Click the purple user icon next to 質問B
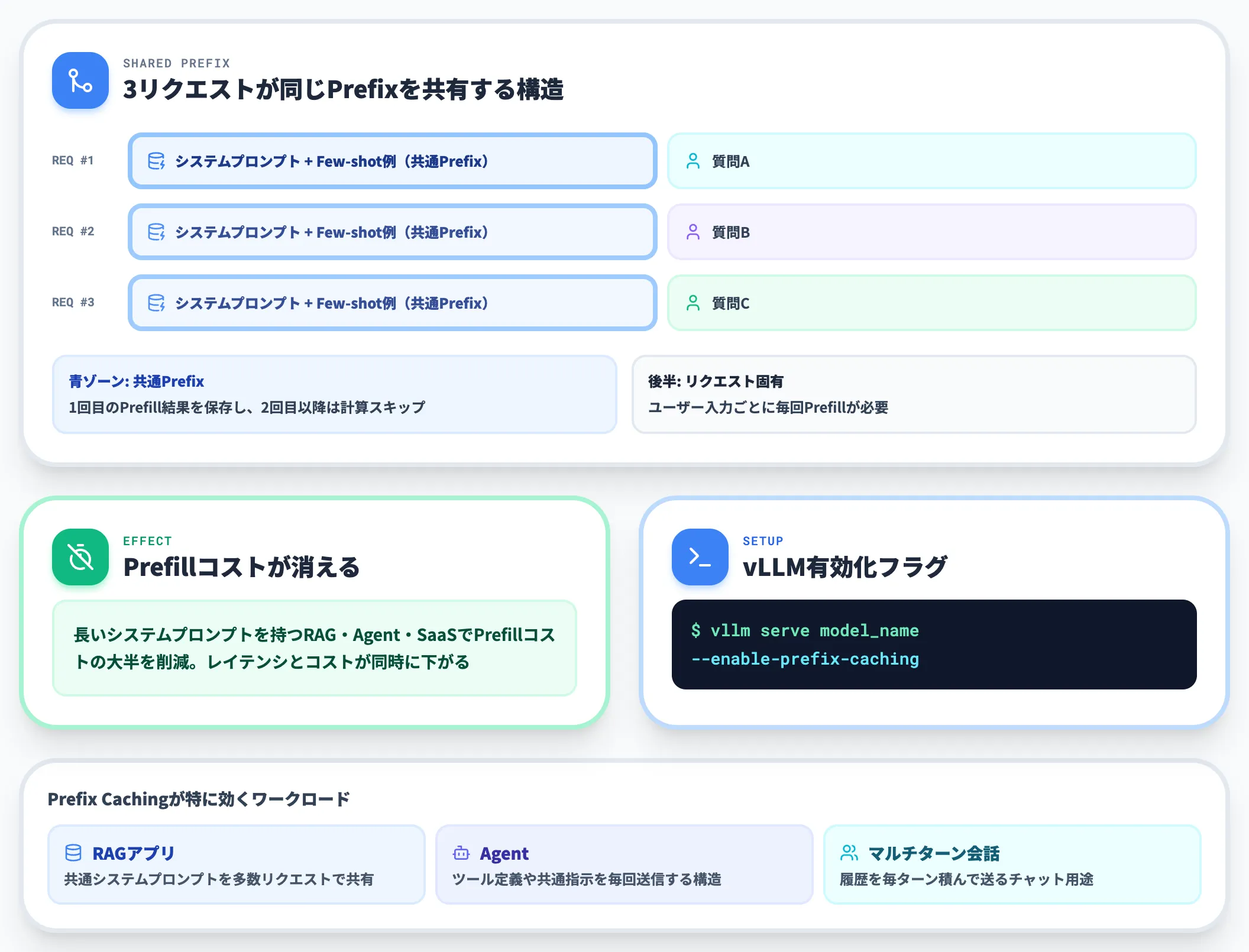Image resolution: width=1249 pixels, height=952 pixels. (693, 232)
